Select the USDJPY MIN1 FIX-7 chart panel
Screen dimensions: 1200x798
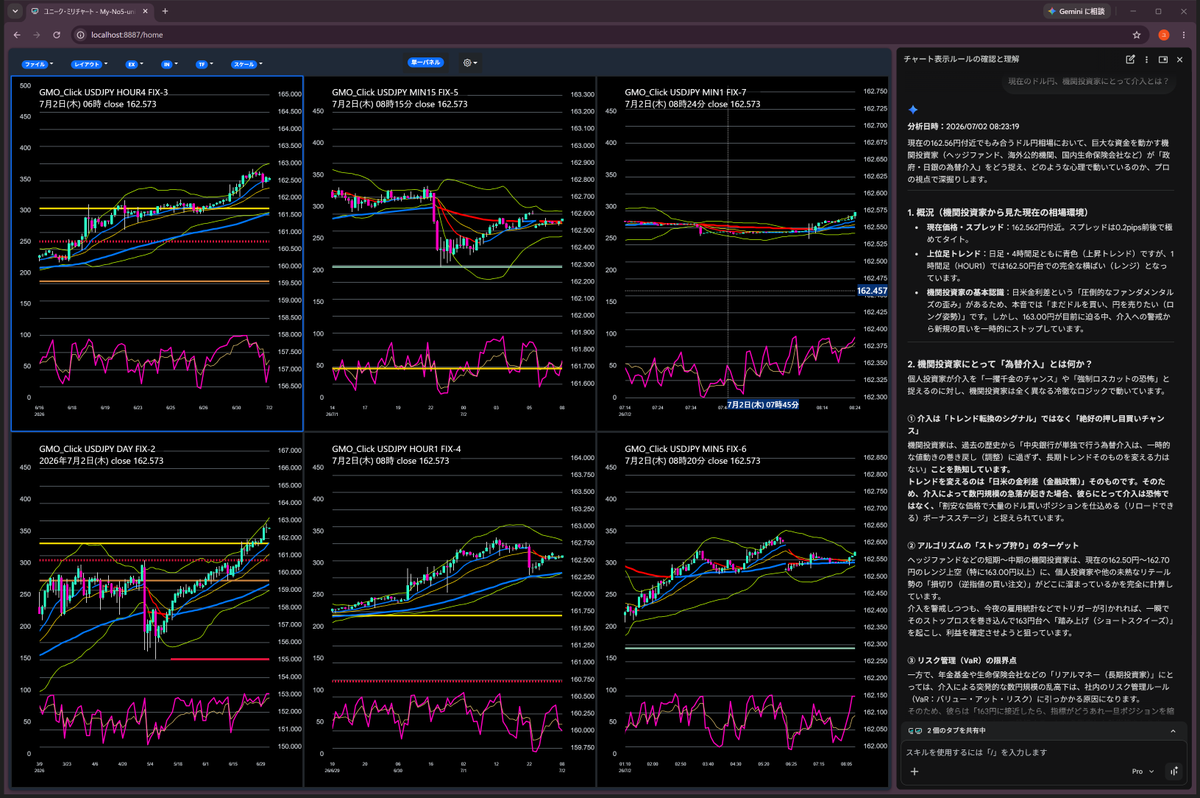pyautogui.click(x=742, y=253)
